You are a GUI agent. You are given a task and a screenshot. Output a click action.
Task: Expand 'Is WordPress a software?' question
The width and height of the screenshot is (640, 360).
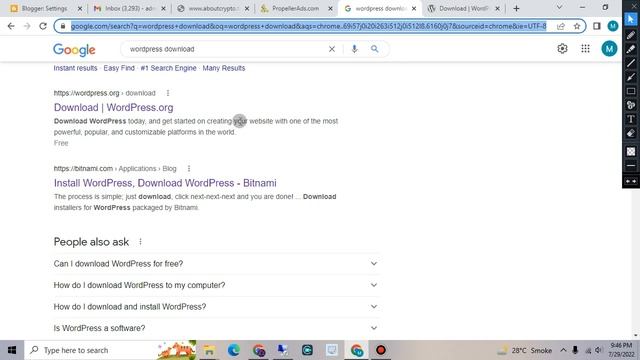click(216, 328)
